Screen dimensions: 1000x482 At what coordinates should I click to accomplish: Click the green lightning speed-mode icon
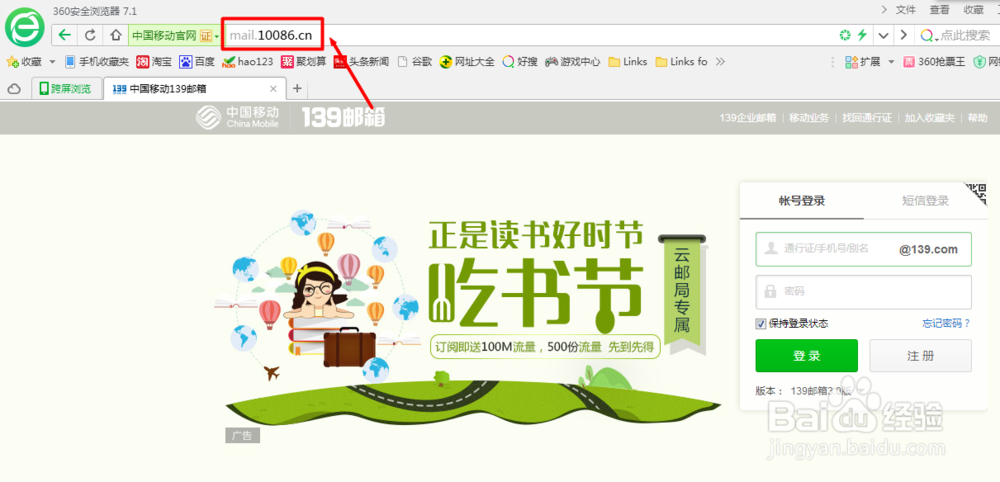[x=862, y=35]
